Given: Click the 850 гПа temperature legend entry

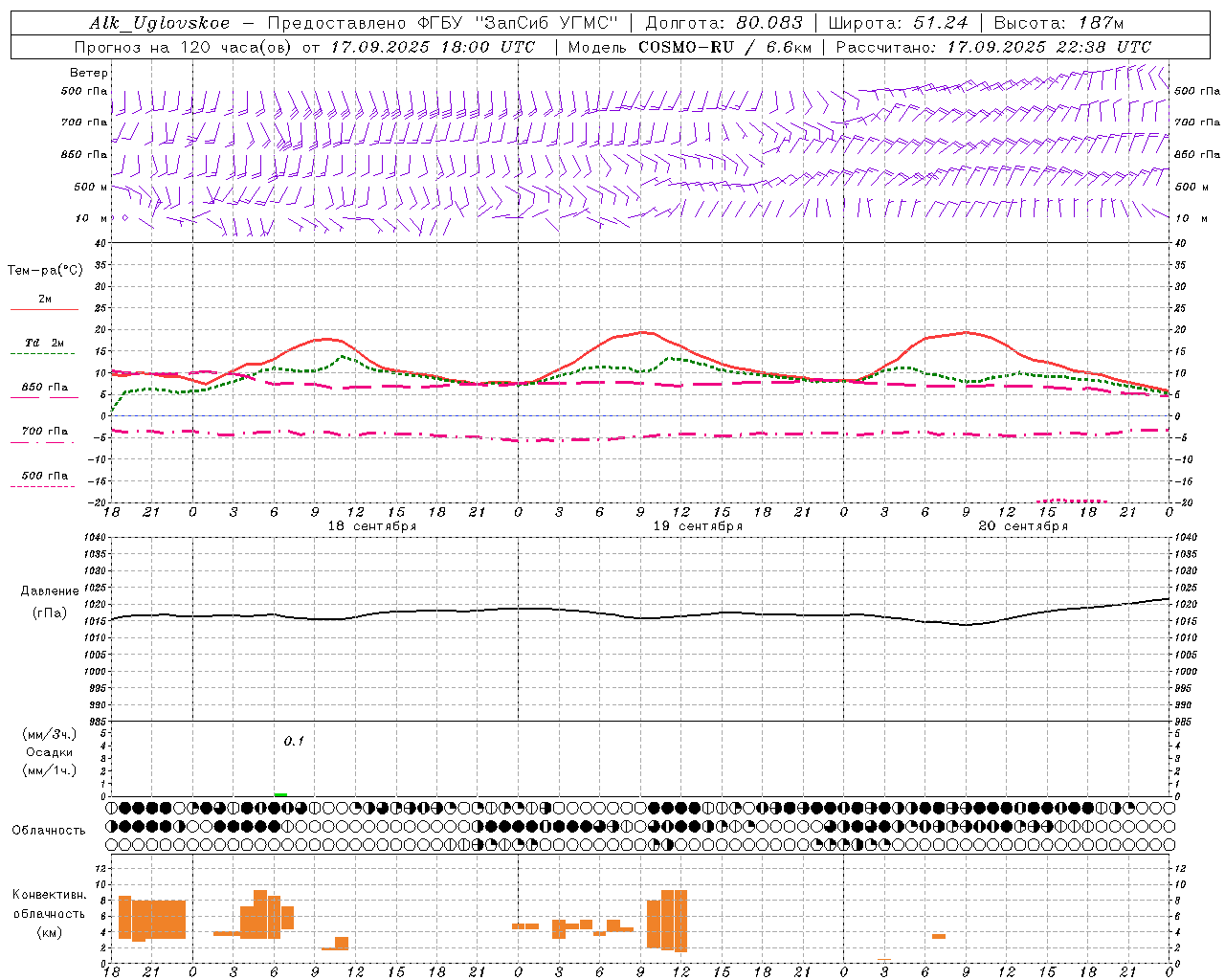Looking at the screenshot, I should tap(45, 388).
